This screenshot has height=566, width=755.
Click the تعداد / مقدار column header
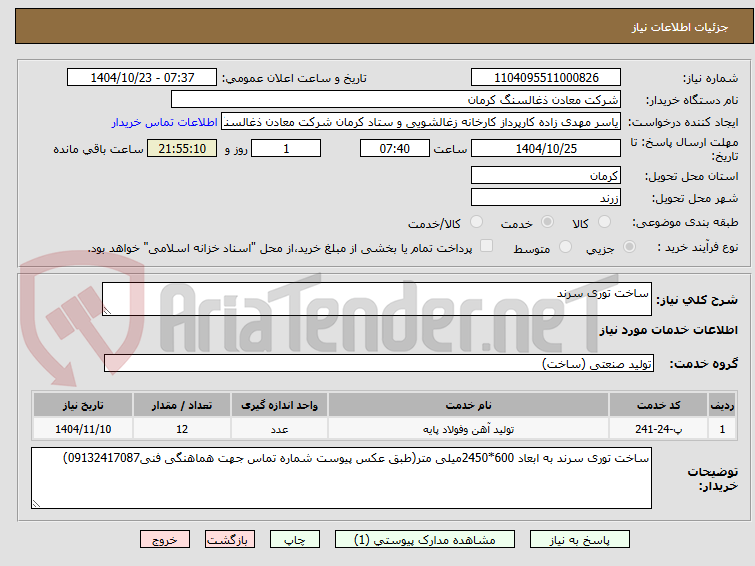click(182, 405)
